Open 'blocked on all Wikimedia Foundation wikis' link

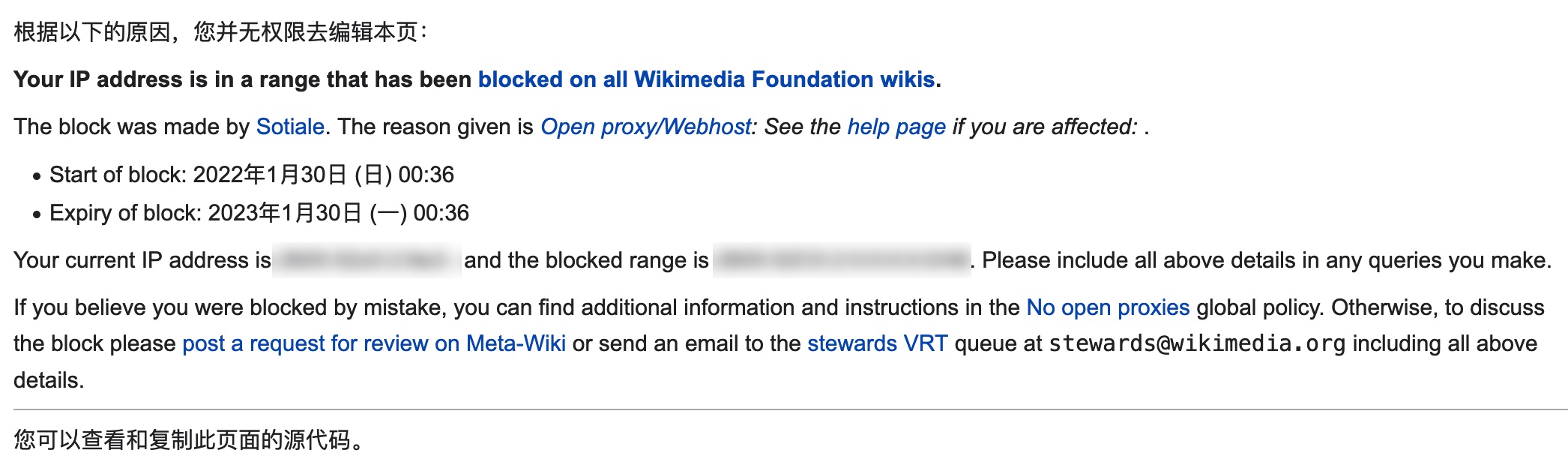pos(706,79)
